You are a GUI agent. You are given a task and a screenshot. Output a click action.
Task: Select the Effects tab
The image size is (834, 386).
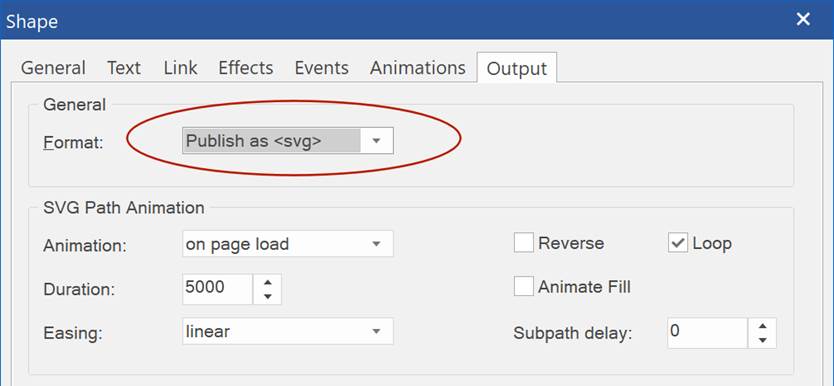(246, 68)
